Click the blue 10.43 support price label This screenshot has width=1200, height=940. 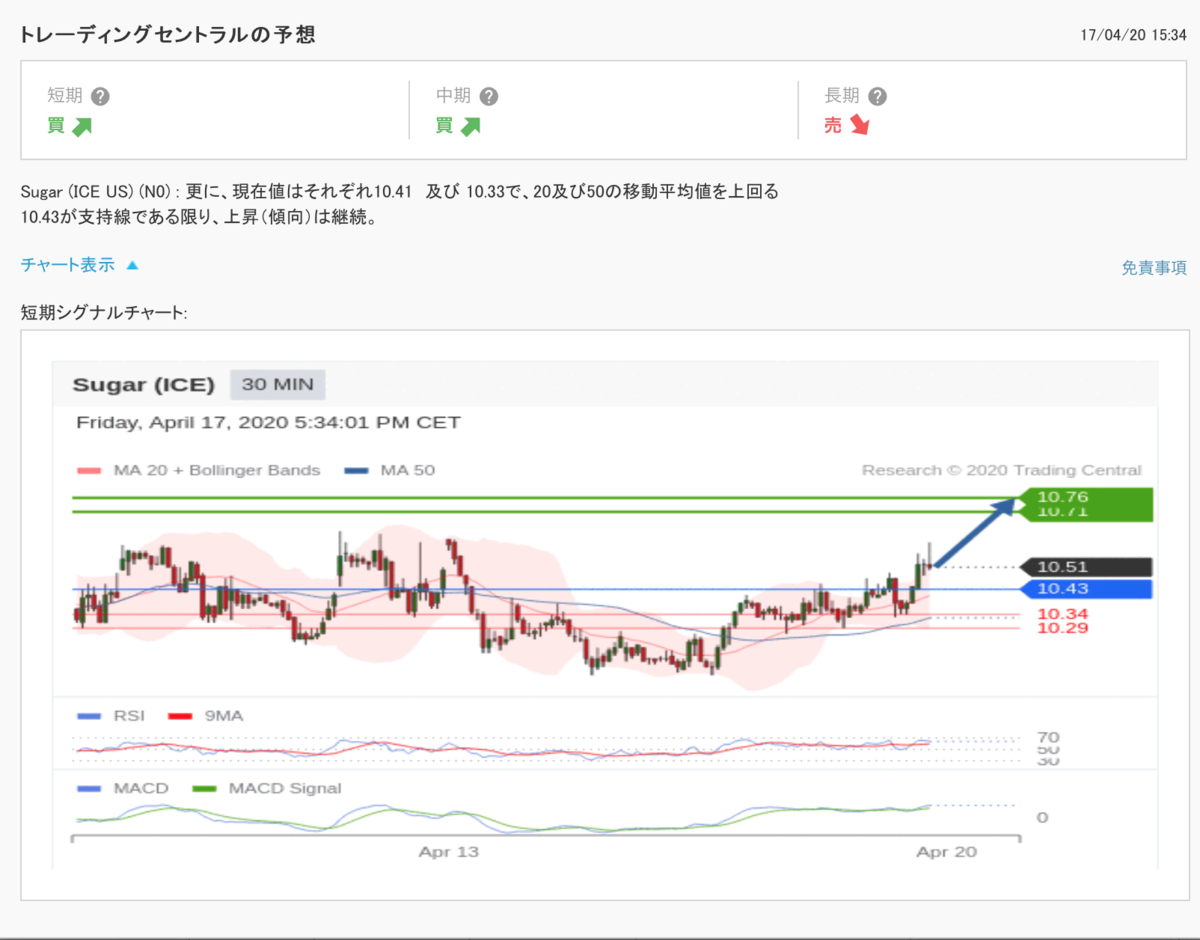pos(1086,589)
